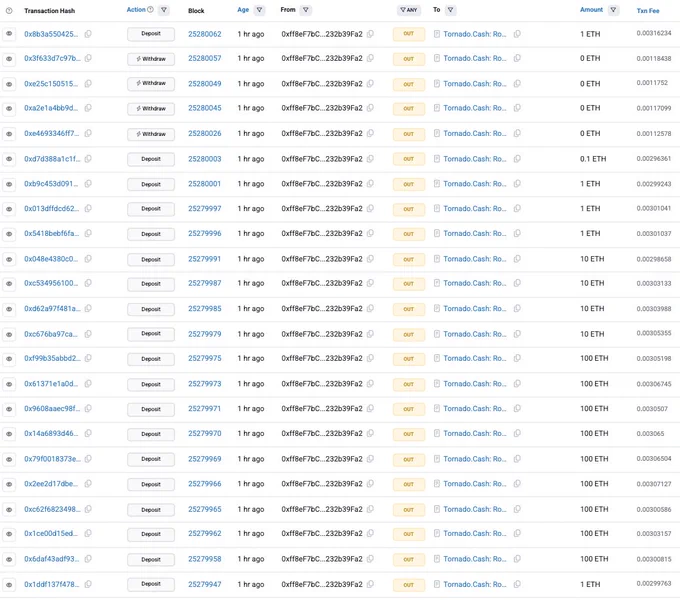Copy From address in block 25280057 row

coord(370,58)
